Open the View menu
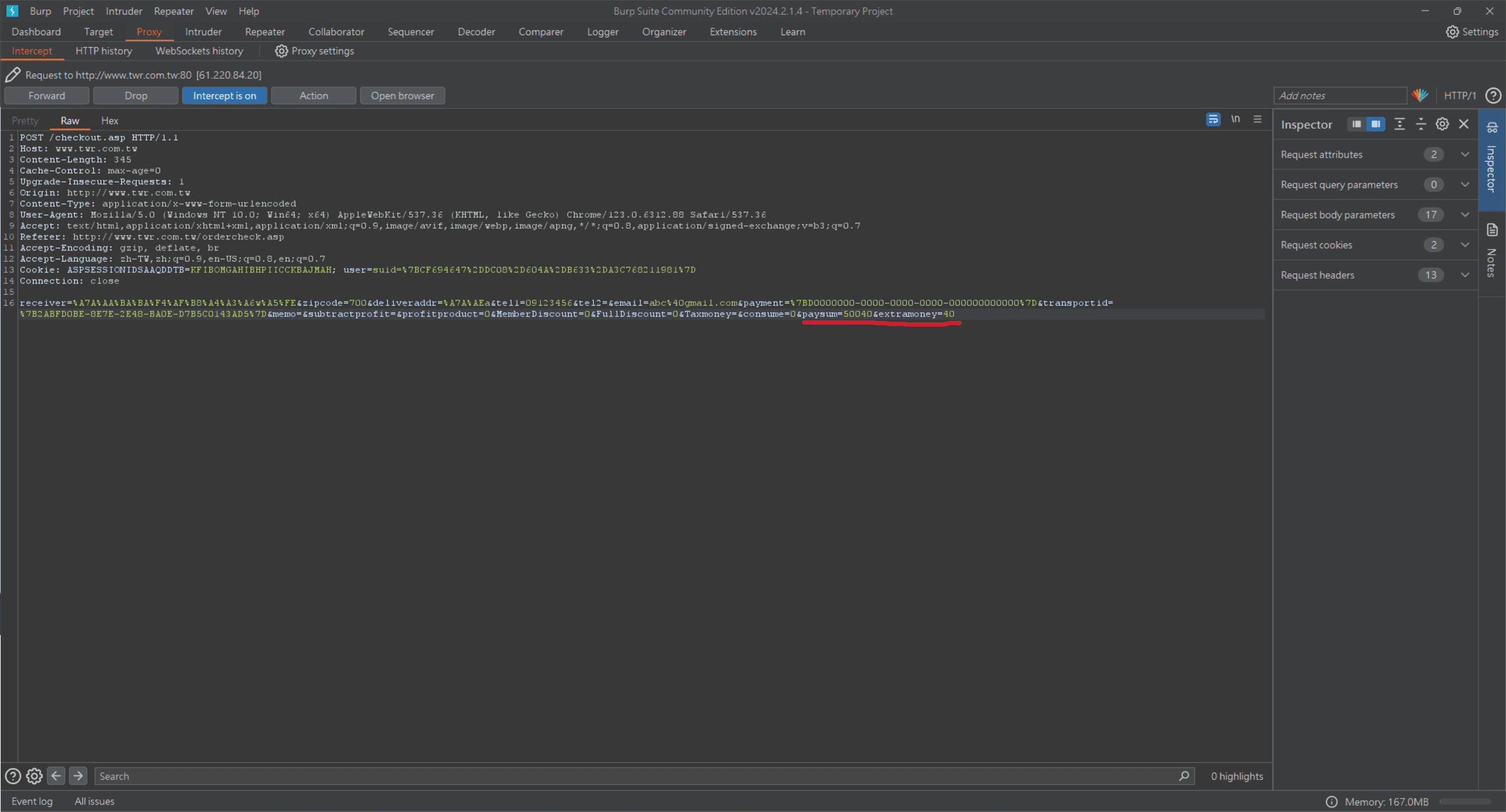Viewport: 1506px width, 812px height. coord(216,11)
